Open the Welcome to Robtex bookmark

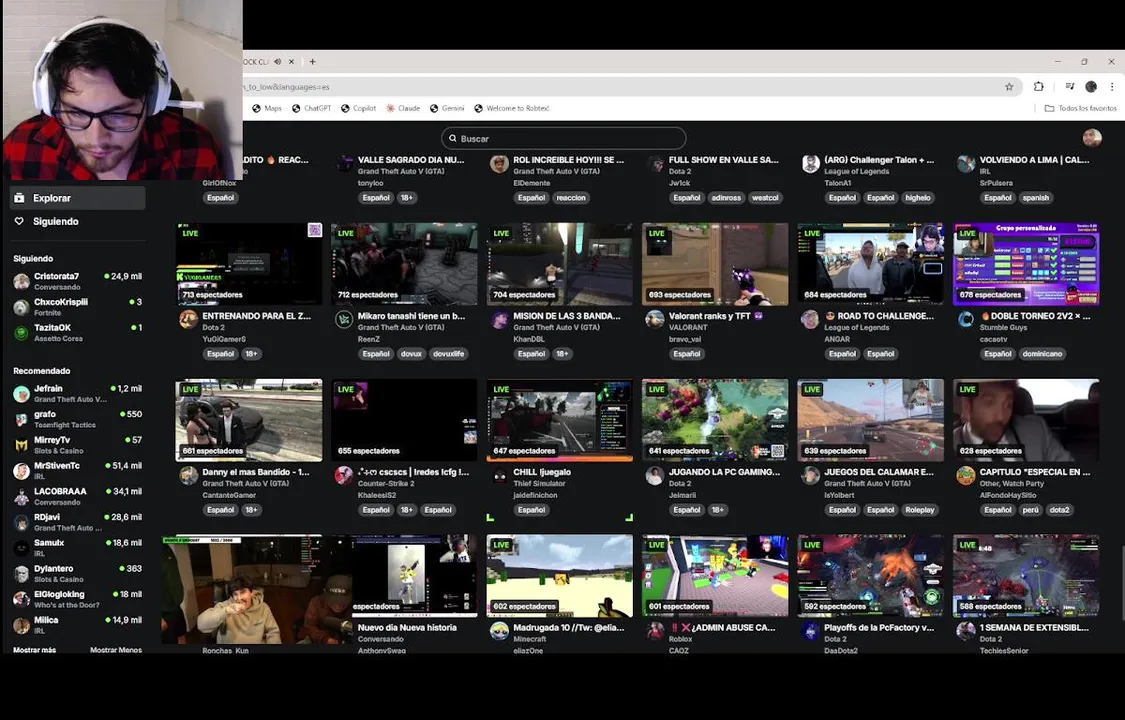pyautogui.click(x=512, y=108)
